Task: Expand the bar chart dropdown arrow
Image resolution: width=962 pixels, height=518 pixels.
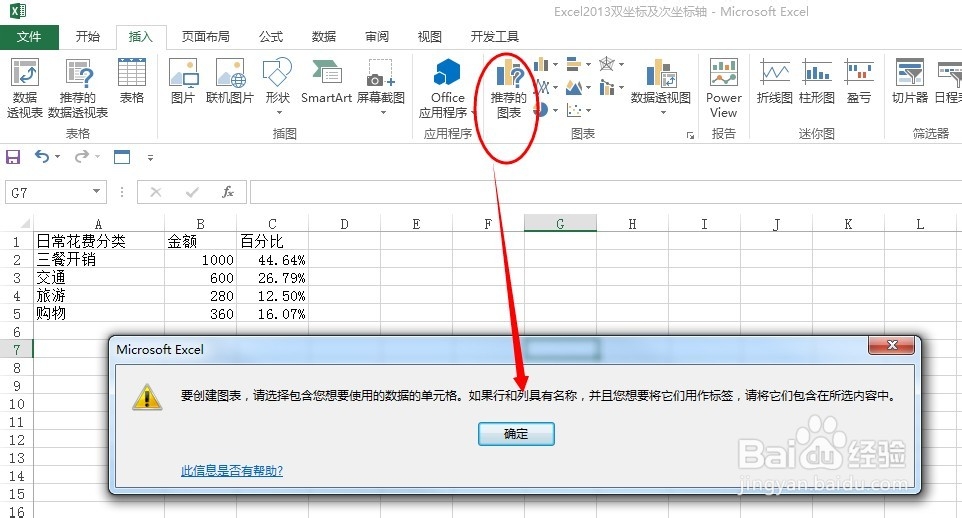Action: click(588, 64)
